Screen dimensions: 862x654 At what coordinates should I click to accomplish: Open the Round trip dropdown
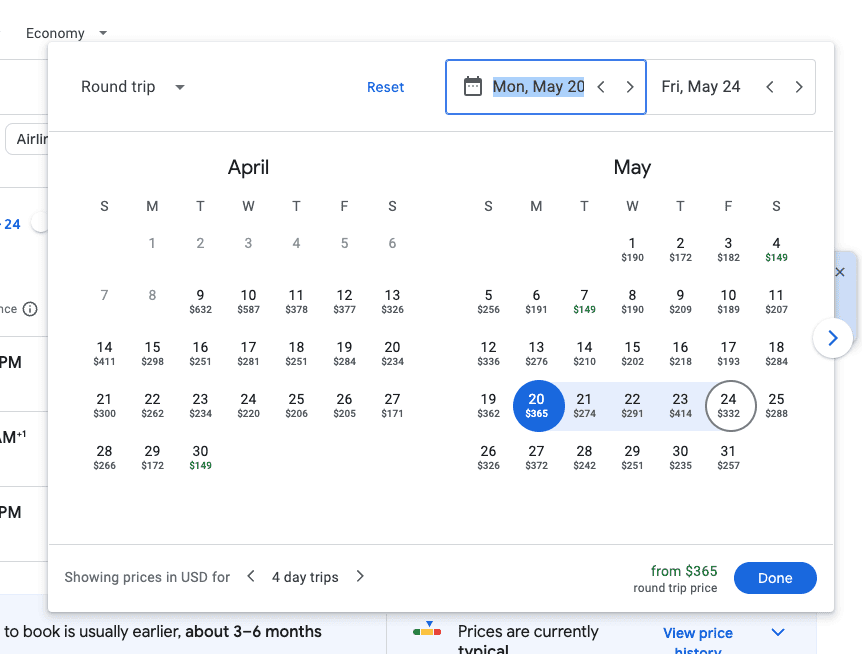(133, 87)
